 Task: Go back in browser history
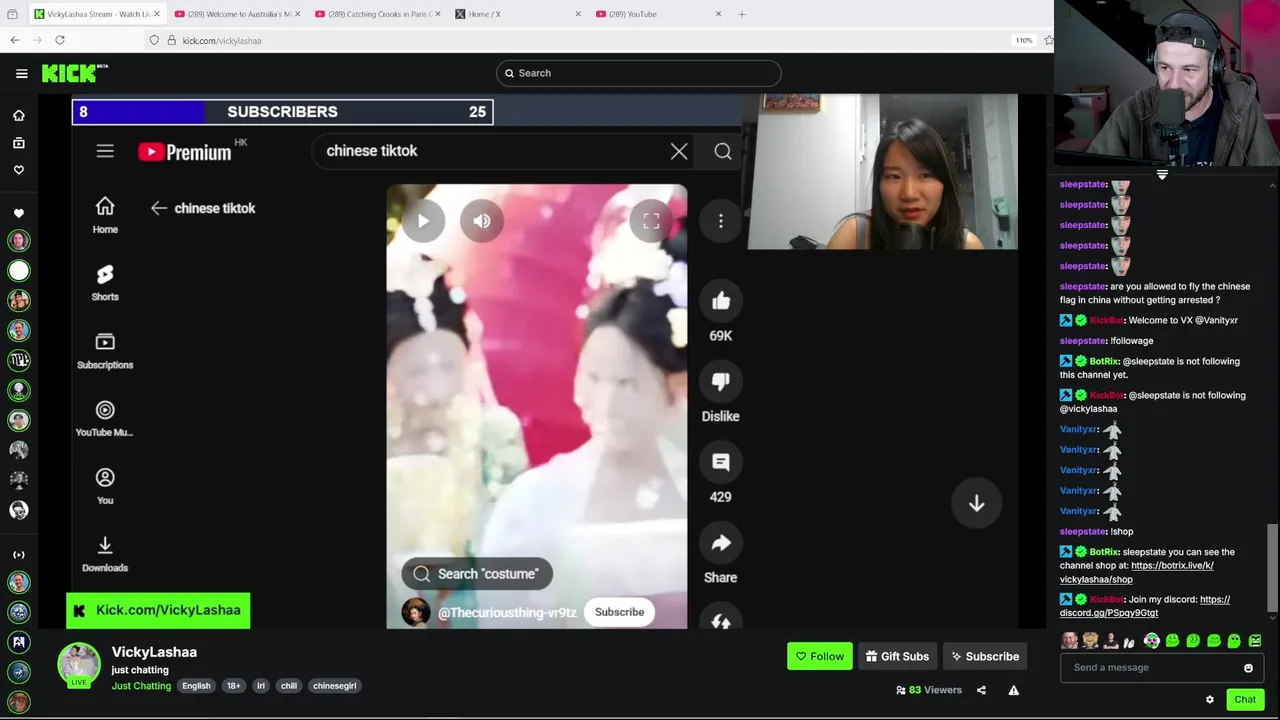pyautogui.click(x=15, y=40)
